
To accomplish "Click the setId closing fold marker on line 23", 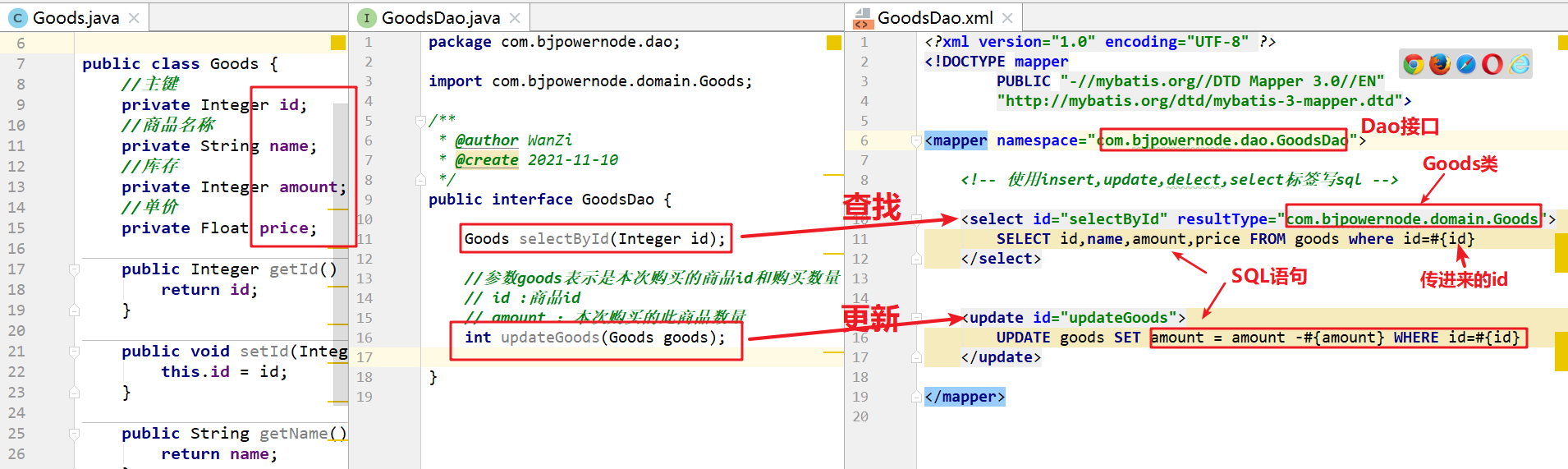I will click(x=74, y=393).
